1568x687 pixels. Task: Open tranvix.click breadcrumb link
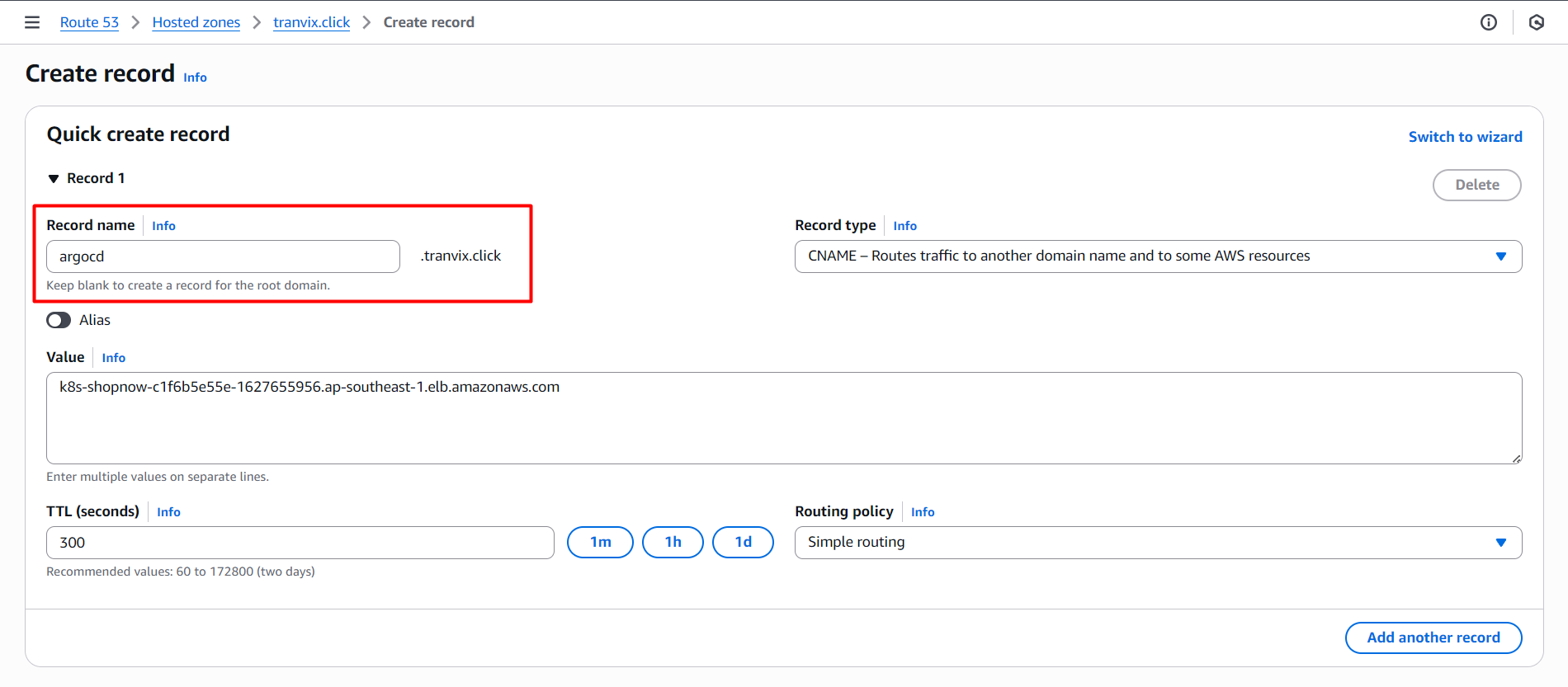pyautogui.click(x=311, y=22)
